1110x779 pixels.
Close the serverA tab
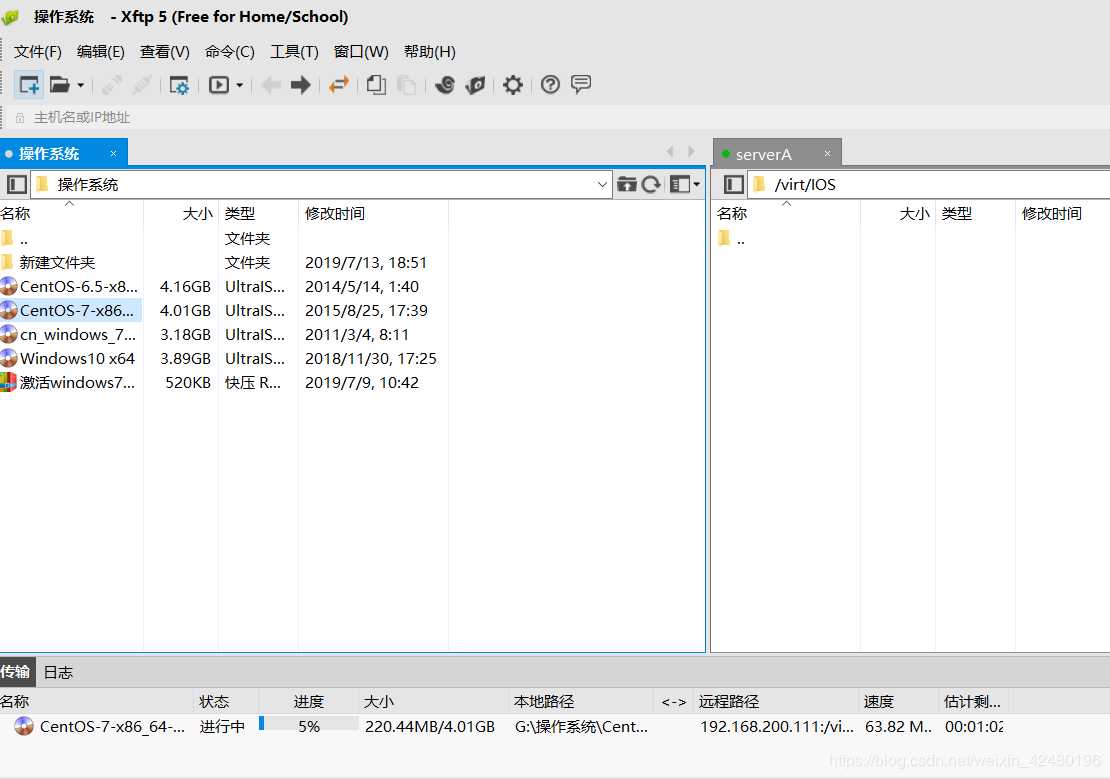(x=827, y=154)
